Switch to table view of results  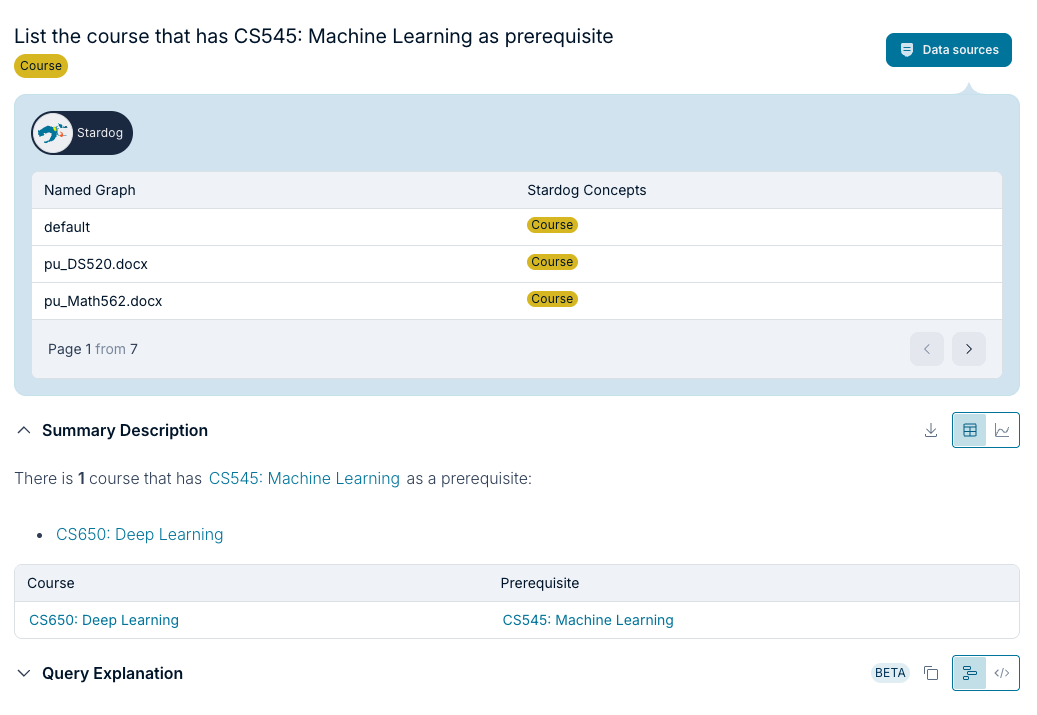tap(969, 430)
